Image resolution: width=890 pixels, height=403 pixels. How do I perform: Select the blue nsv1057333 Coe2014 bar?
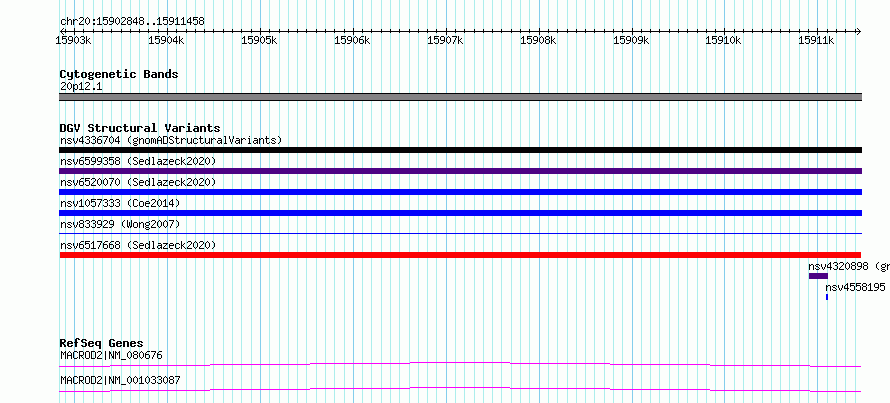[460, 213]
